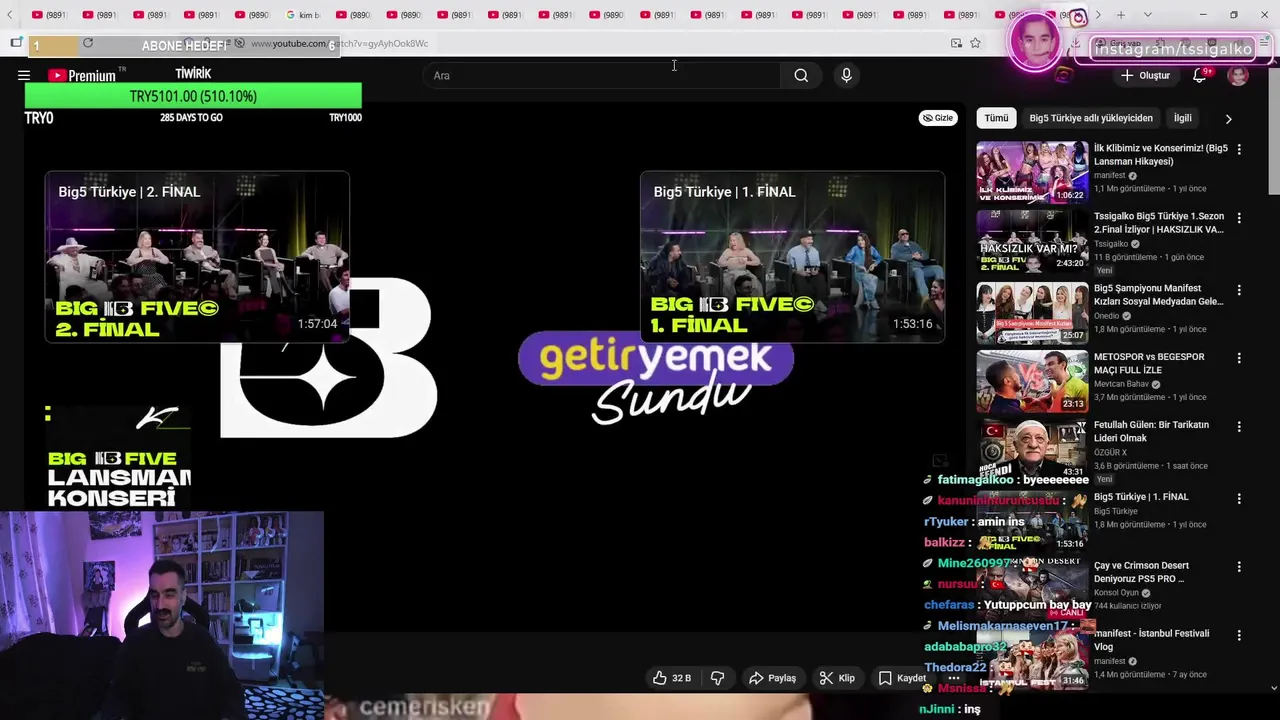Select the Tümü filter chip
This screenshot has height=720, width=1280.
996,118
